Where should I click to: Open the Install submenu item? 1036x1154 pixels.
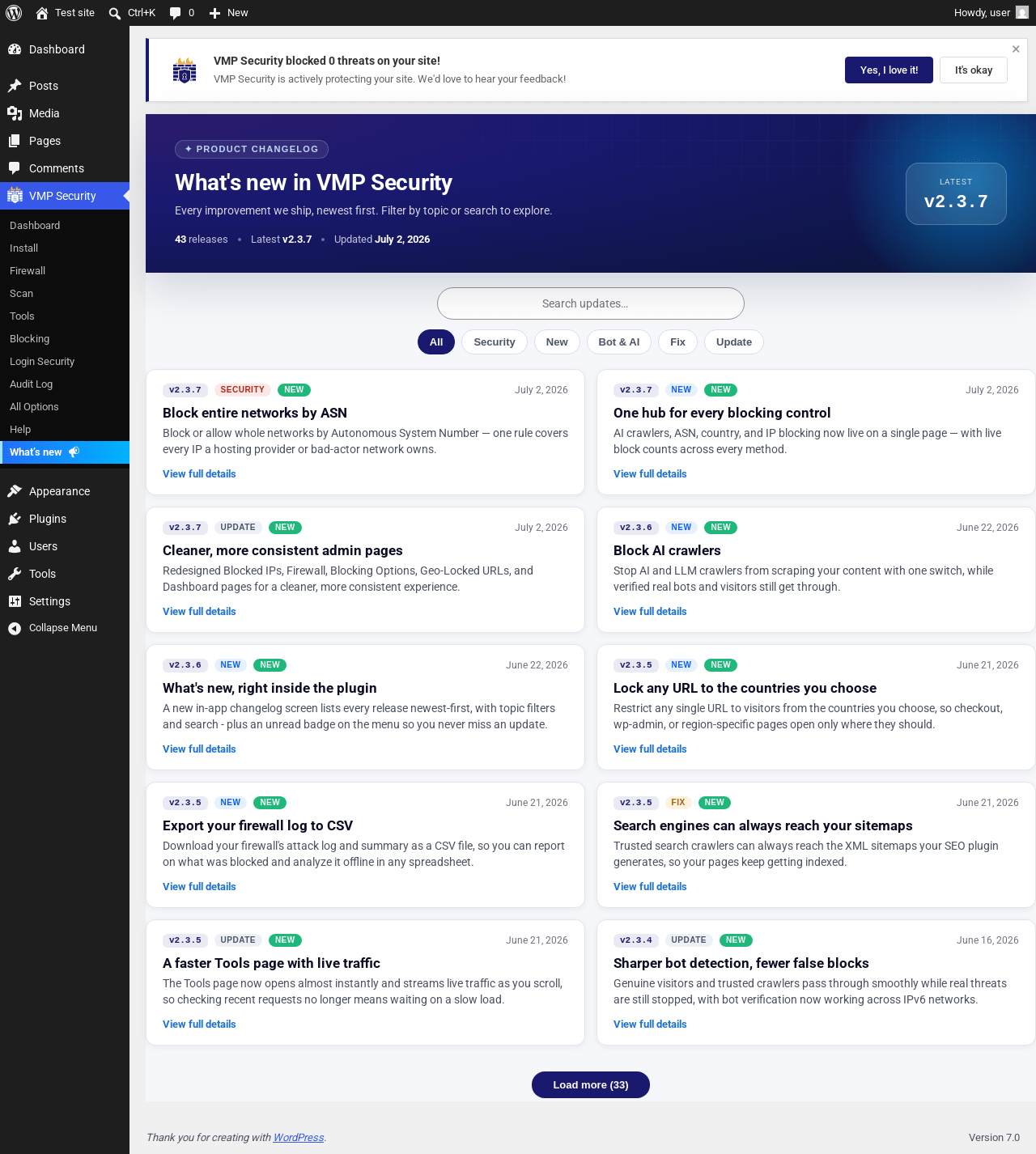tap(65, 248)
